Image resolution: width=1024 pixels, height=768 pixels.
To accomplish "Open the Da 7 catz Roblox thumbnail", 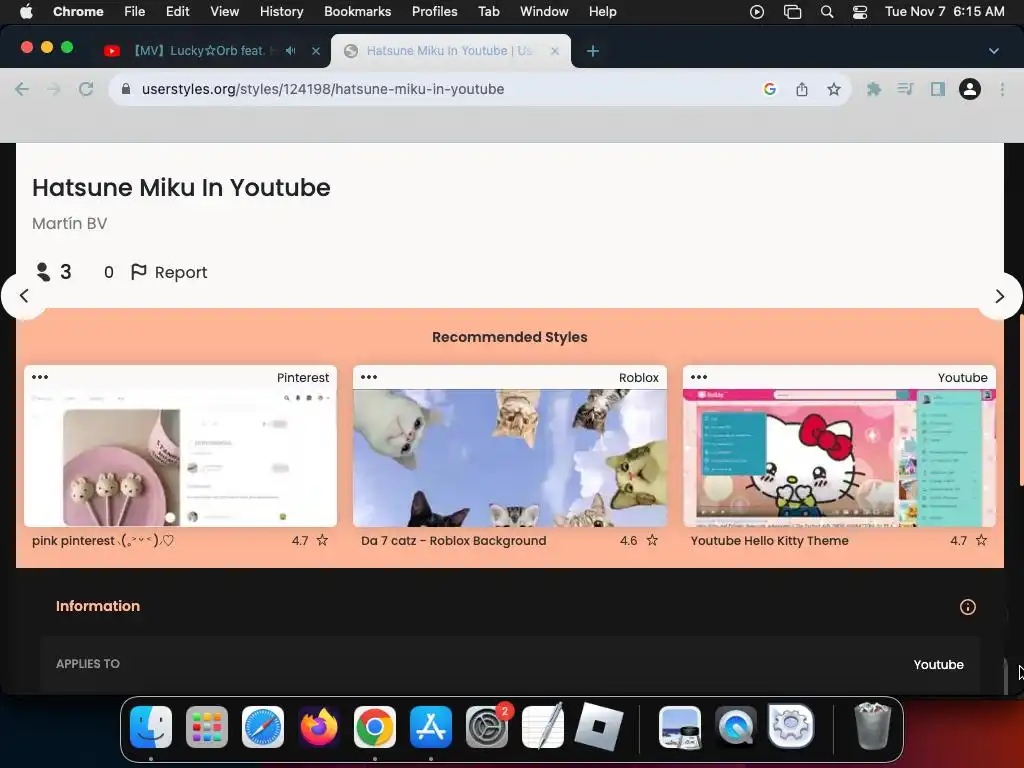I will tap(510, 458).
